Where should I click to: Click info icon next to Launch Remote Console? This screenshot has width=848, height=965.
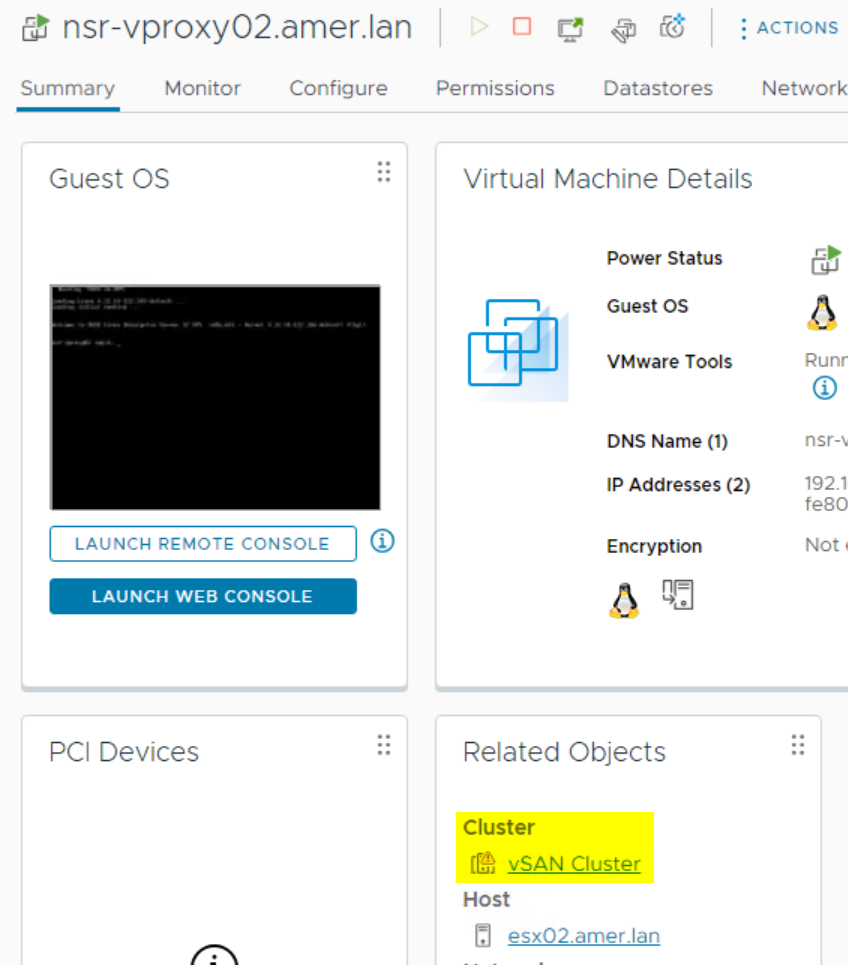click(x=382, y=541)
